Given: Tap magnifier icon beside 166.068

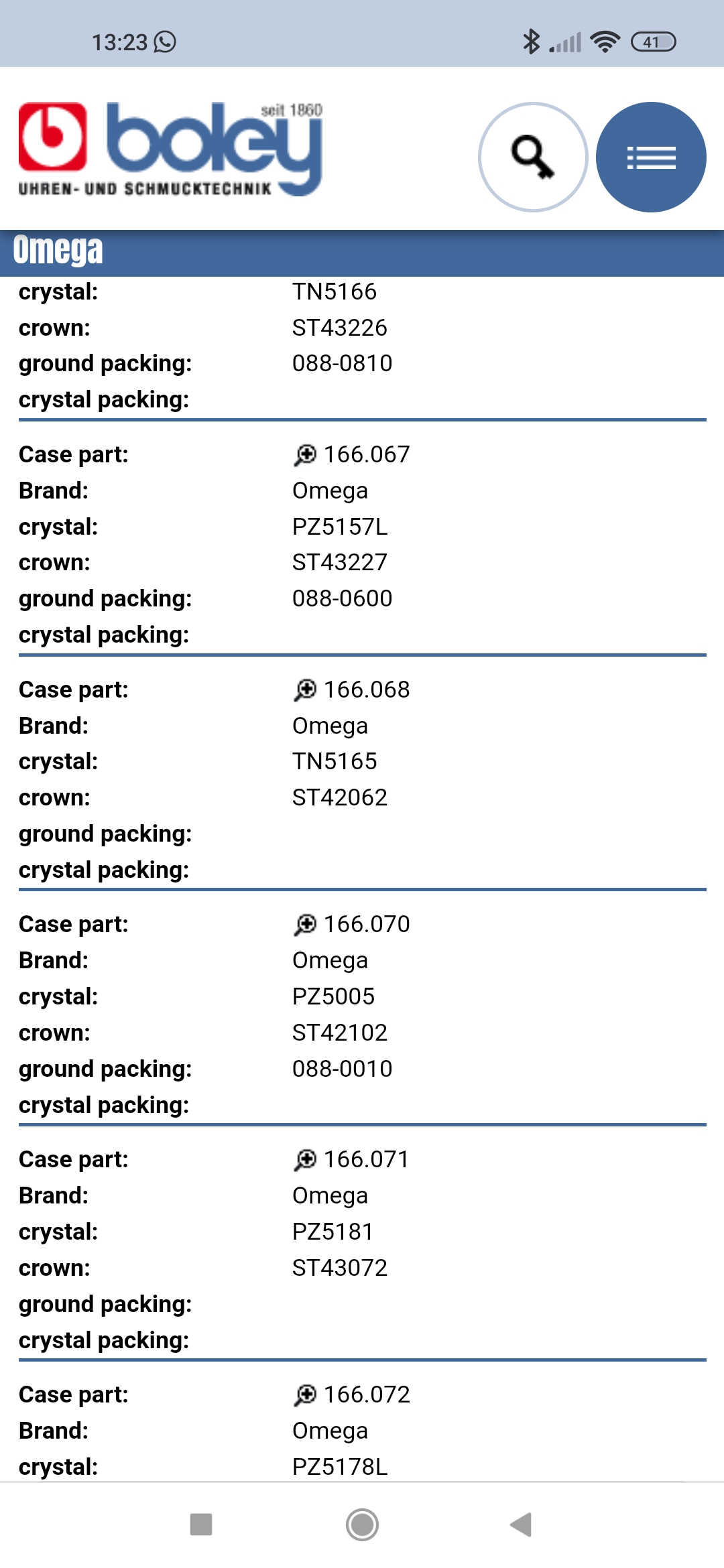Looking at the screenshot, I should tap(305, 690).
